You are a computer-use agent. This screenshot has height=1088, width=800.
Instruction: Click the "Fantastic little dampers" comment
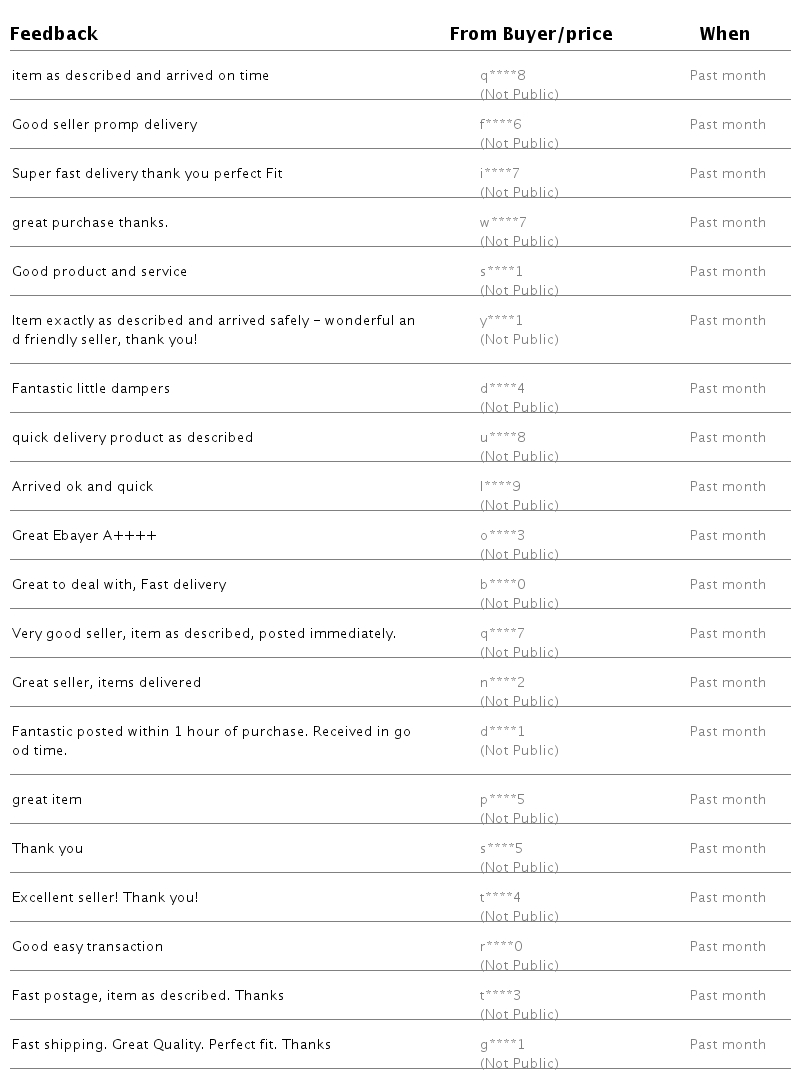pos(91,389)
